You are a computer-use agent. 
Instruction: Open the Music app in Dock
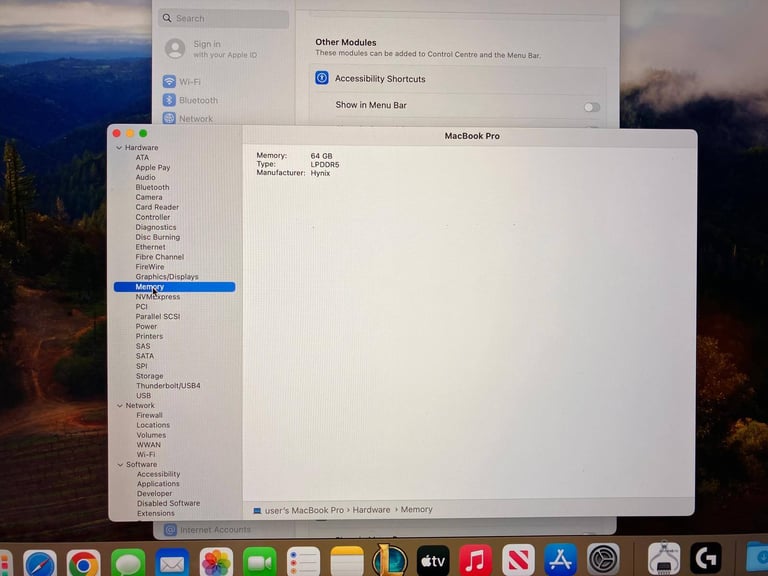[476, 560]
